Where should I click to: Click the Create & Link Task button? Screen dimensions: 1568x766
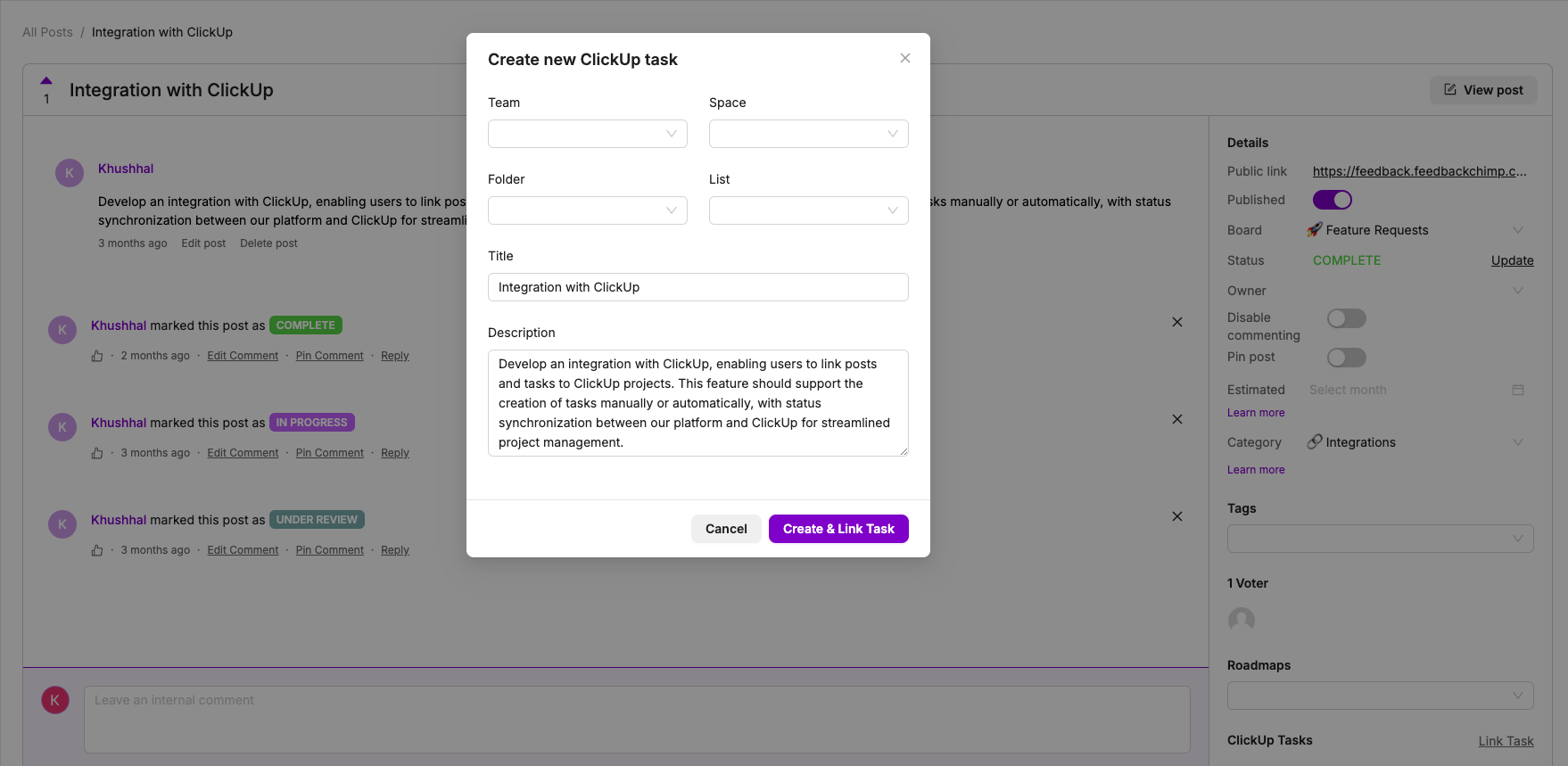[838, 529]
